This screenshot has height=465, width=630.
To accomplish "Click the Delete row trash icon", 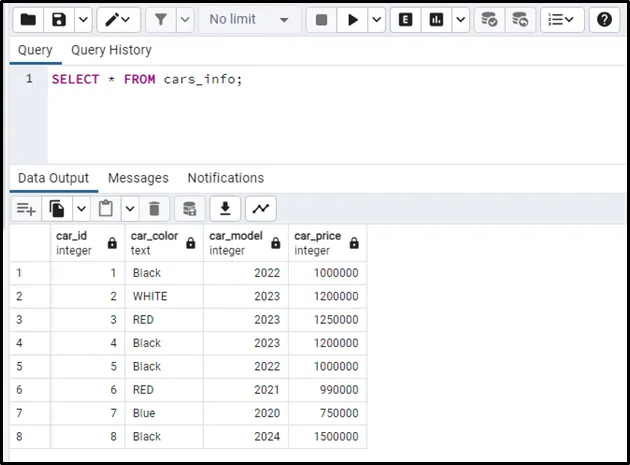I will [x=154, y=208].
